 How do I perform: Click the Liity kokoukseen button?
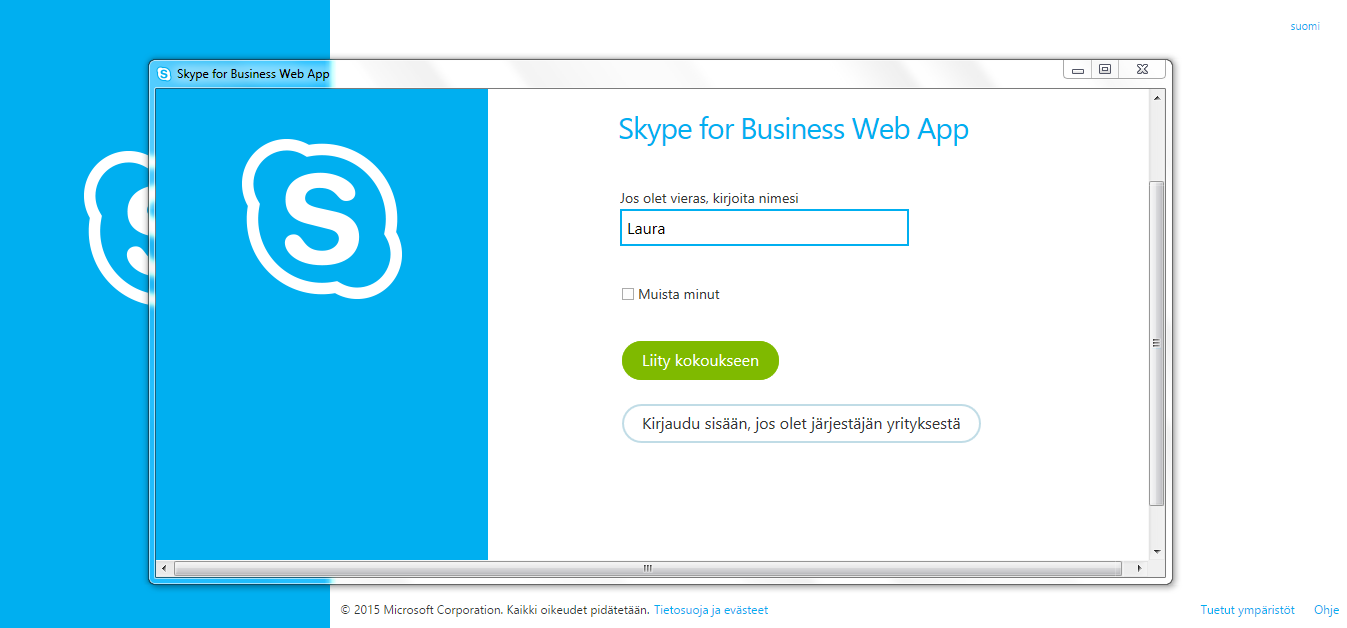tap(700, 361)
